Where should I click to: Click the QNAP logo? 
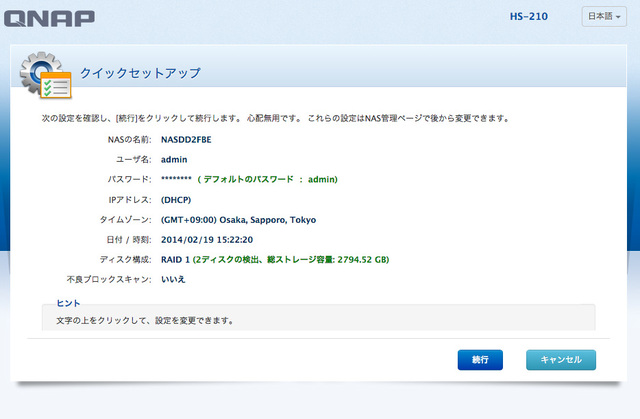coord(50,18)
